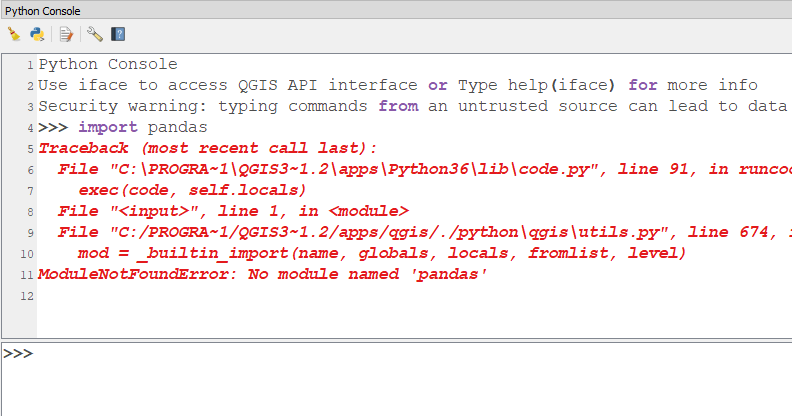Click the '_builtin_import' traceback line
Viewport: 792px width, 416px height.
click(382, 253)
